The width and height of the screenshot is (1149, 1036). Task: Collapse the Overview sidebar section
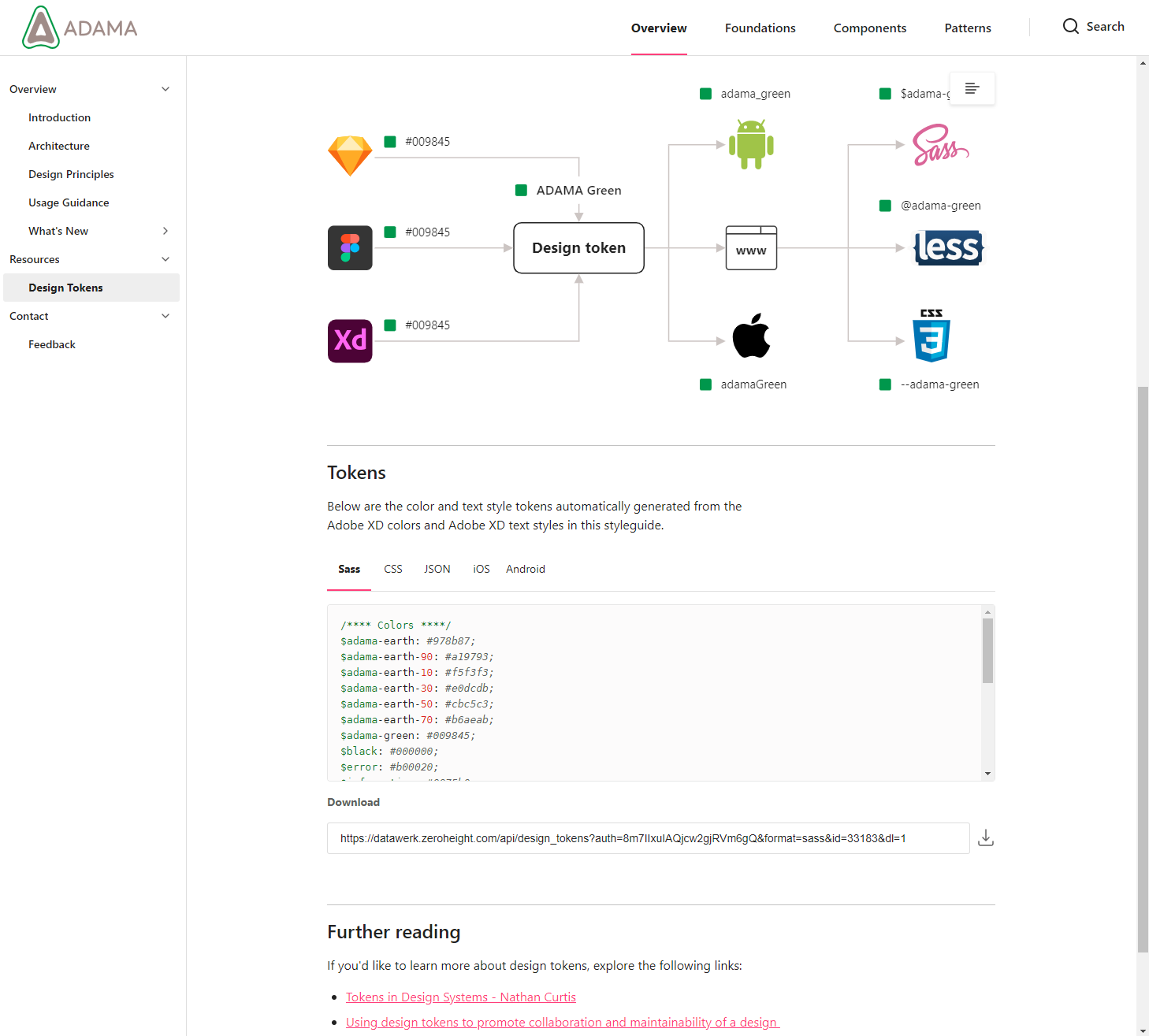tap(165, 89)
